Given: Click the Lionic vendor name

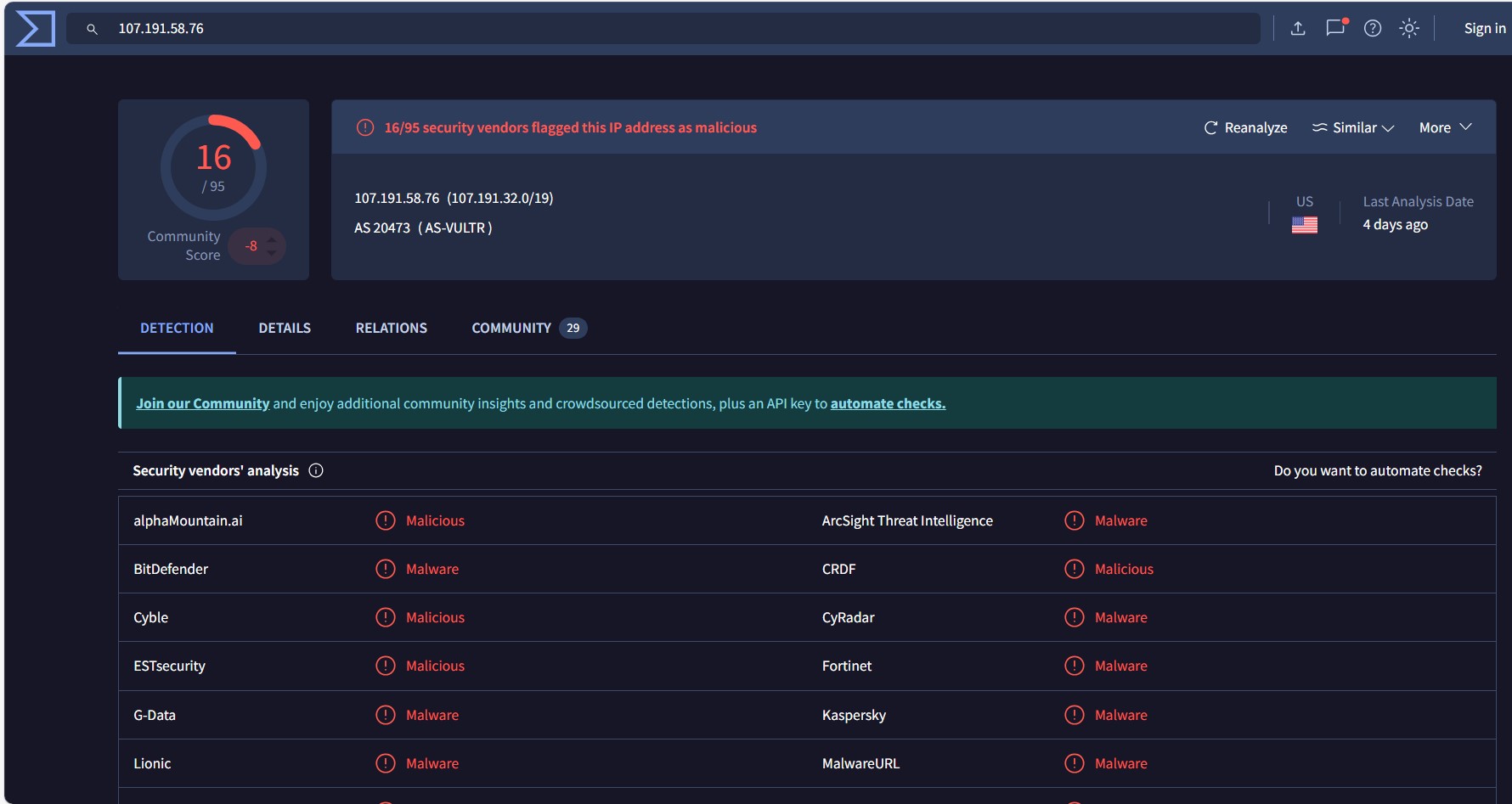Looking at the screenshot, I should coord(152,763).
